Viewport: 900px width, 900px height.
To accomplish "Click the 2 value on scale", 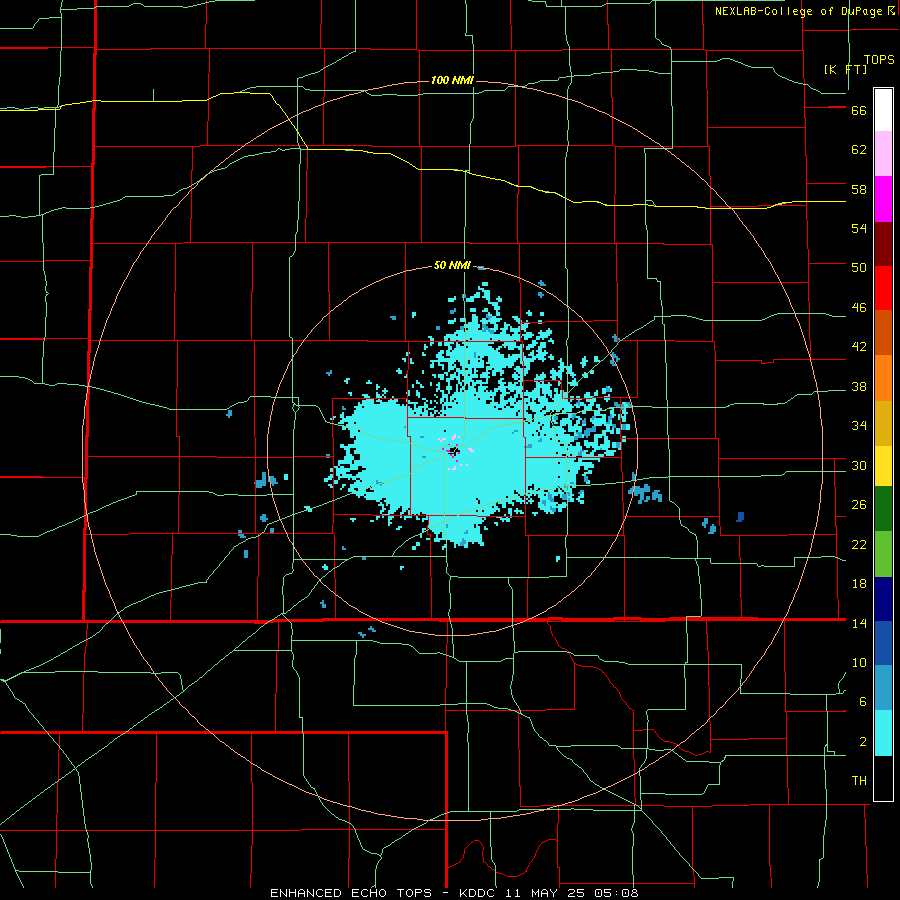I will (863, 742).
